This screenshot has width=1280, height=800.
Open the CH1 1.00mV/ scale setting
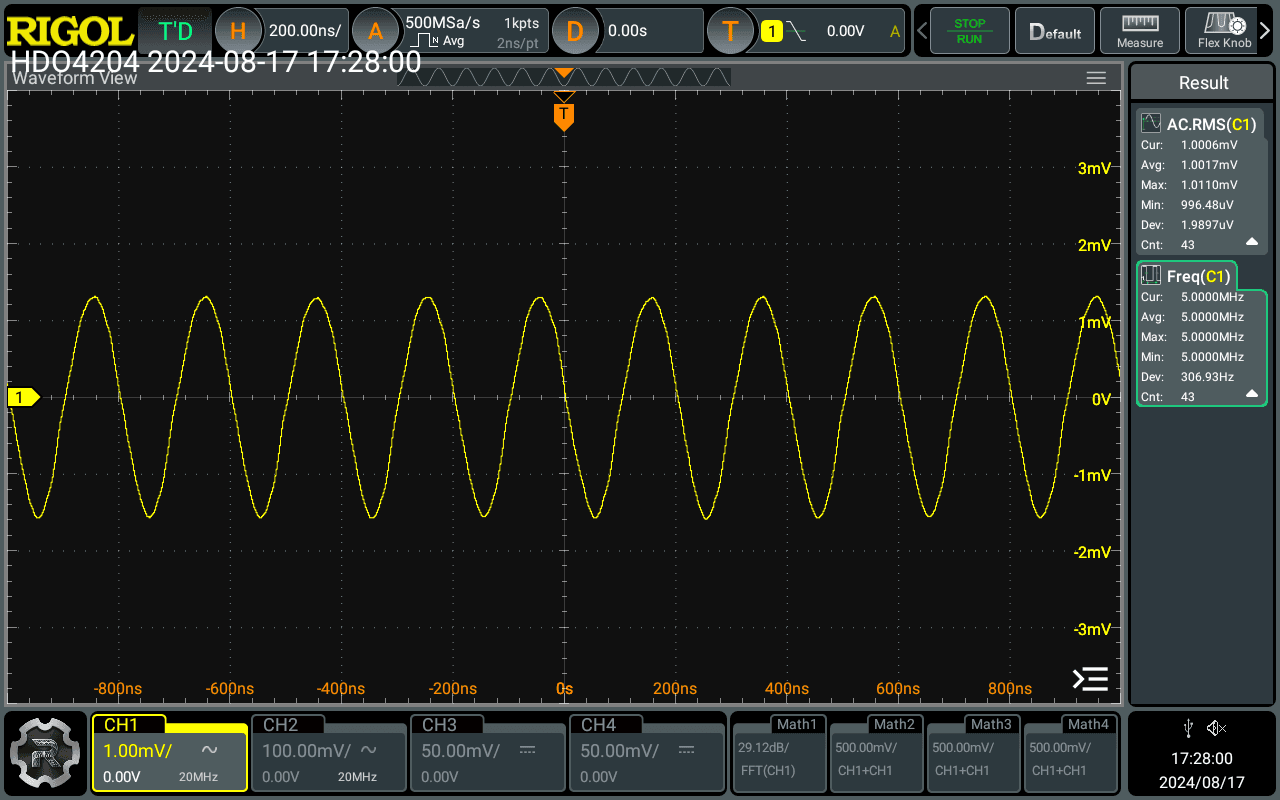point(138,750)
